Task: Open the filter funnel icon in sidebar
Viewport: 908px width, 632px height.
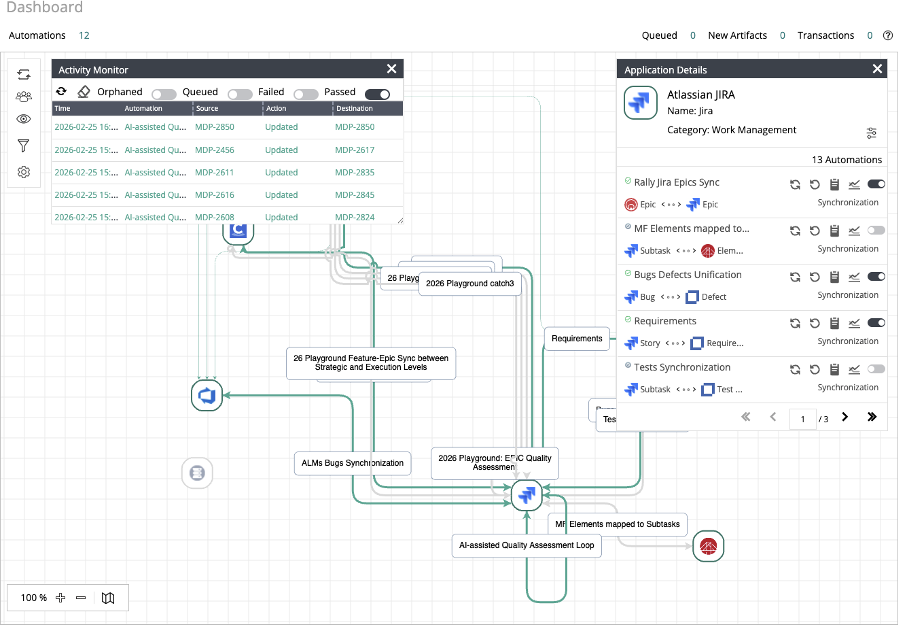Action: [x=24, y=146]
